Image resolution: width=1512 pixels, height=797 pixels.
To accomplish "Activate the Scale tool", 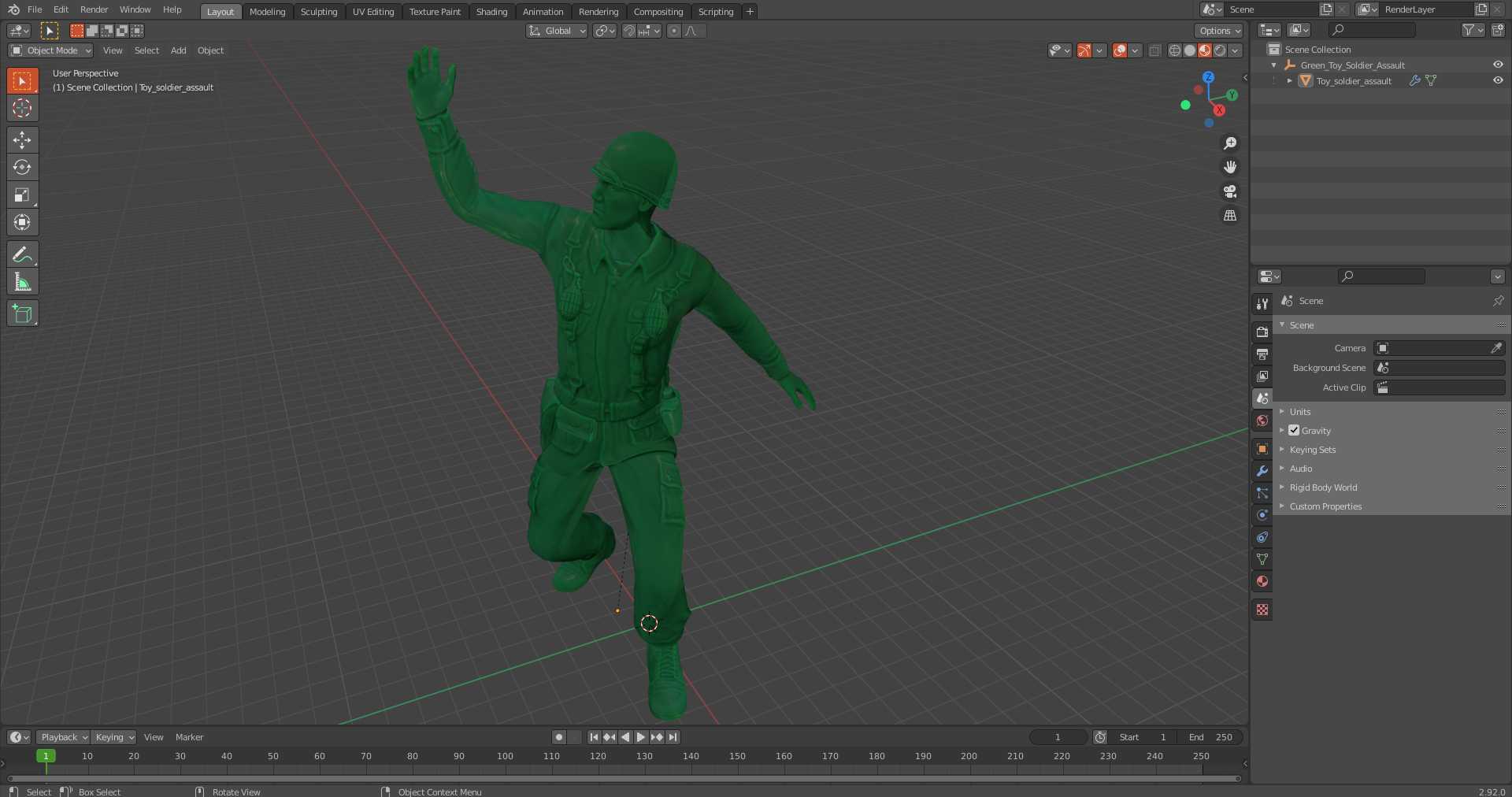I will 22,195.
